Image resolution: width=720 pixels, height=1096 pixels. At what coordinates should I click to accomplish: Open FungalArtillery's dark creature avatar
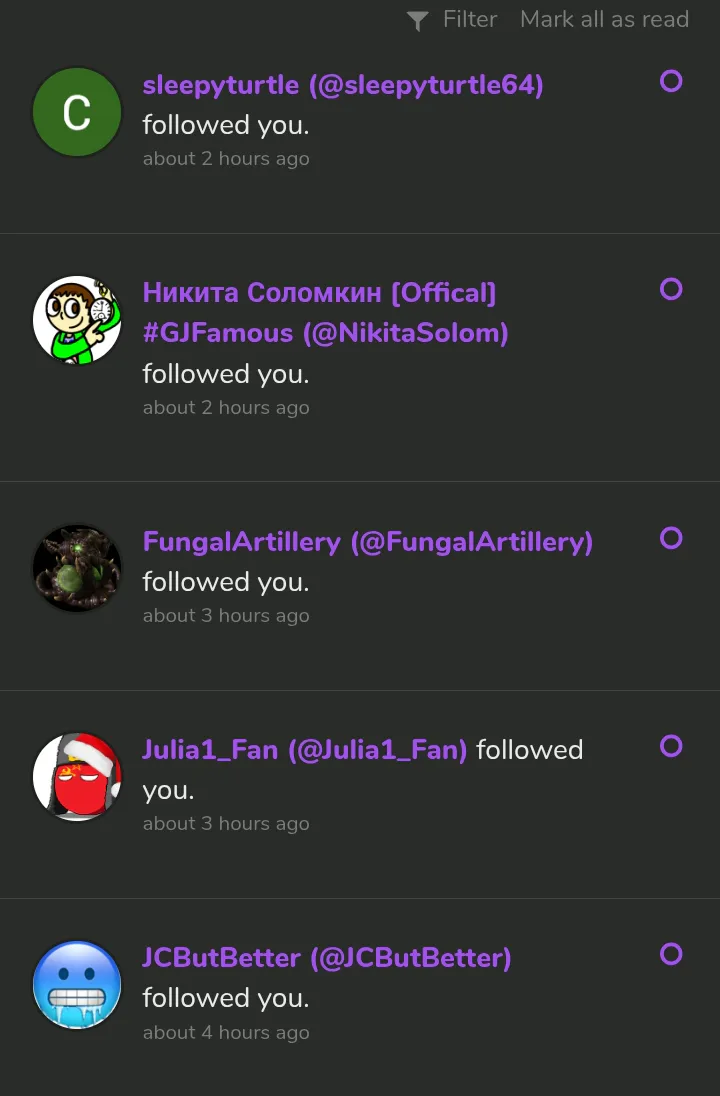[77, 568]
